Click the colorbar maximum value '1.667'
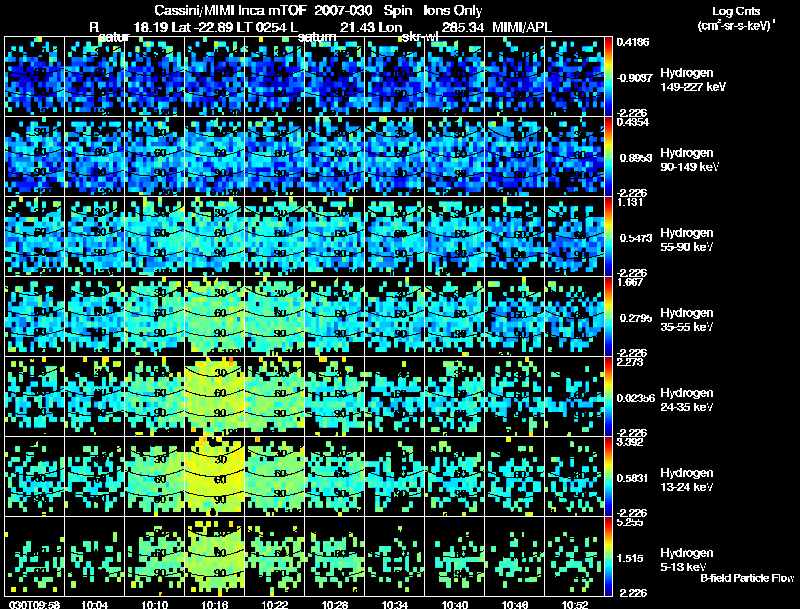The width and height of the screenshot is (800, 609). [x=630, y=282]
